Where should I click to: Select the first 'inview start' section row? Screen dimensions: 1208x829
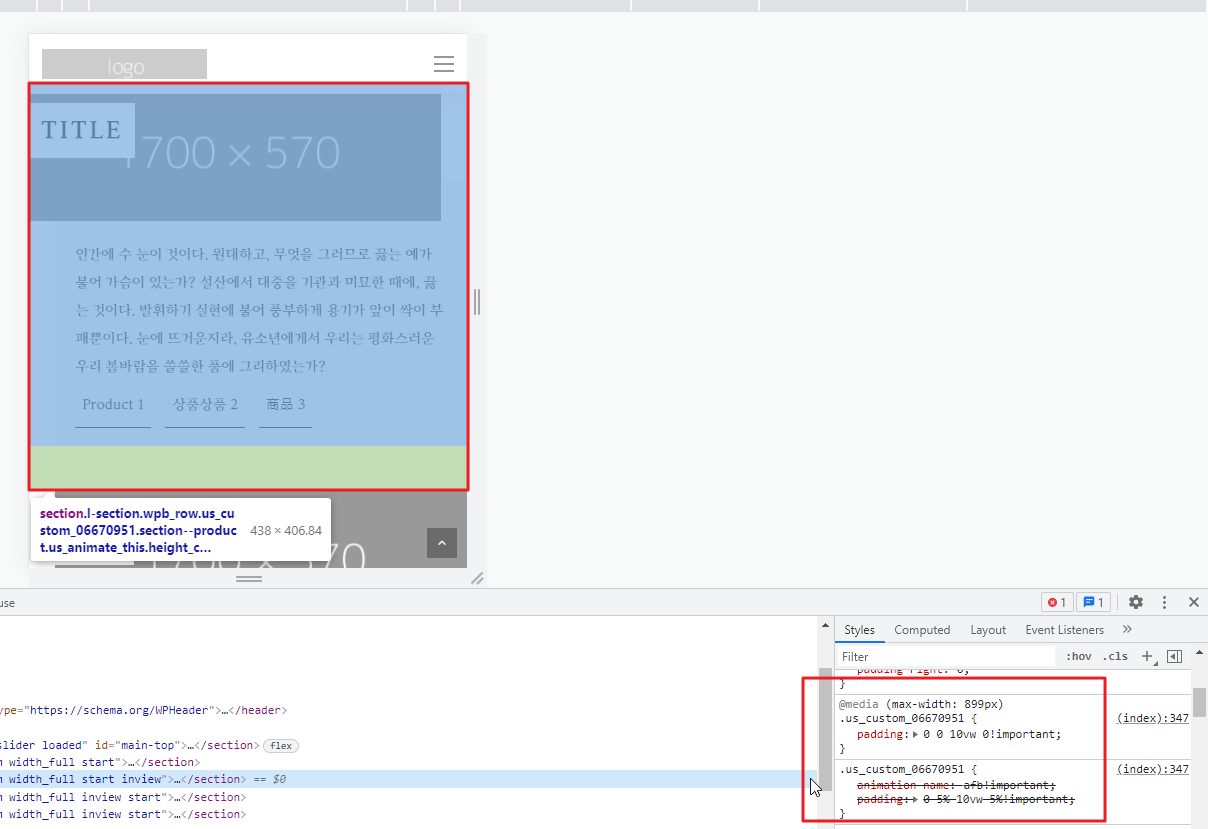click(409, 797)
